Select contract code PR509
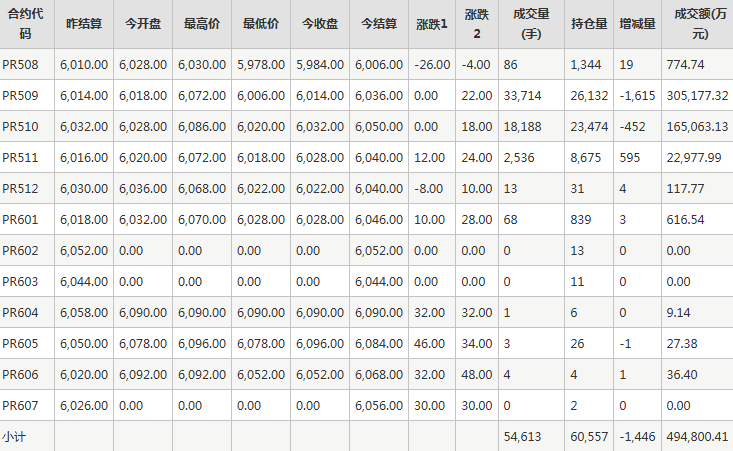733x451 pixels. 20,95
